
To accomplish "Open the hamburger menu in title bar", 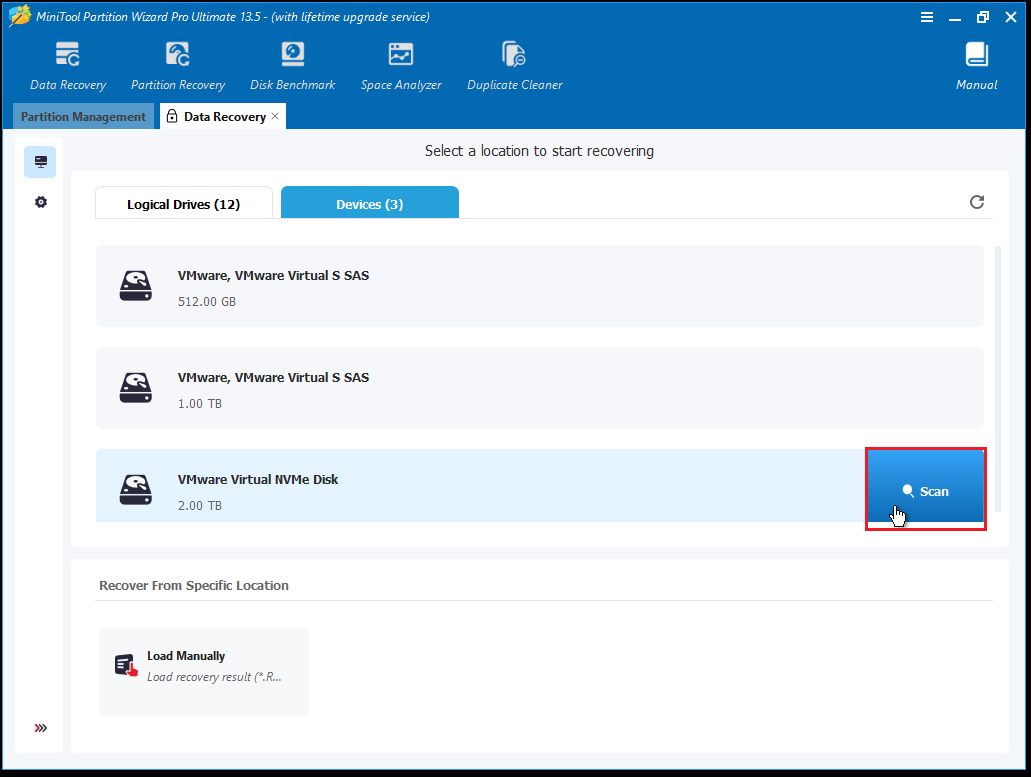I will click(x=926, y=17).
